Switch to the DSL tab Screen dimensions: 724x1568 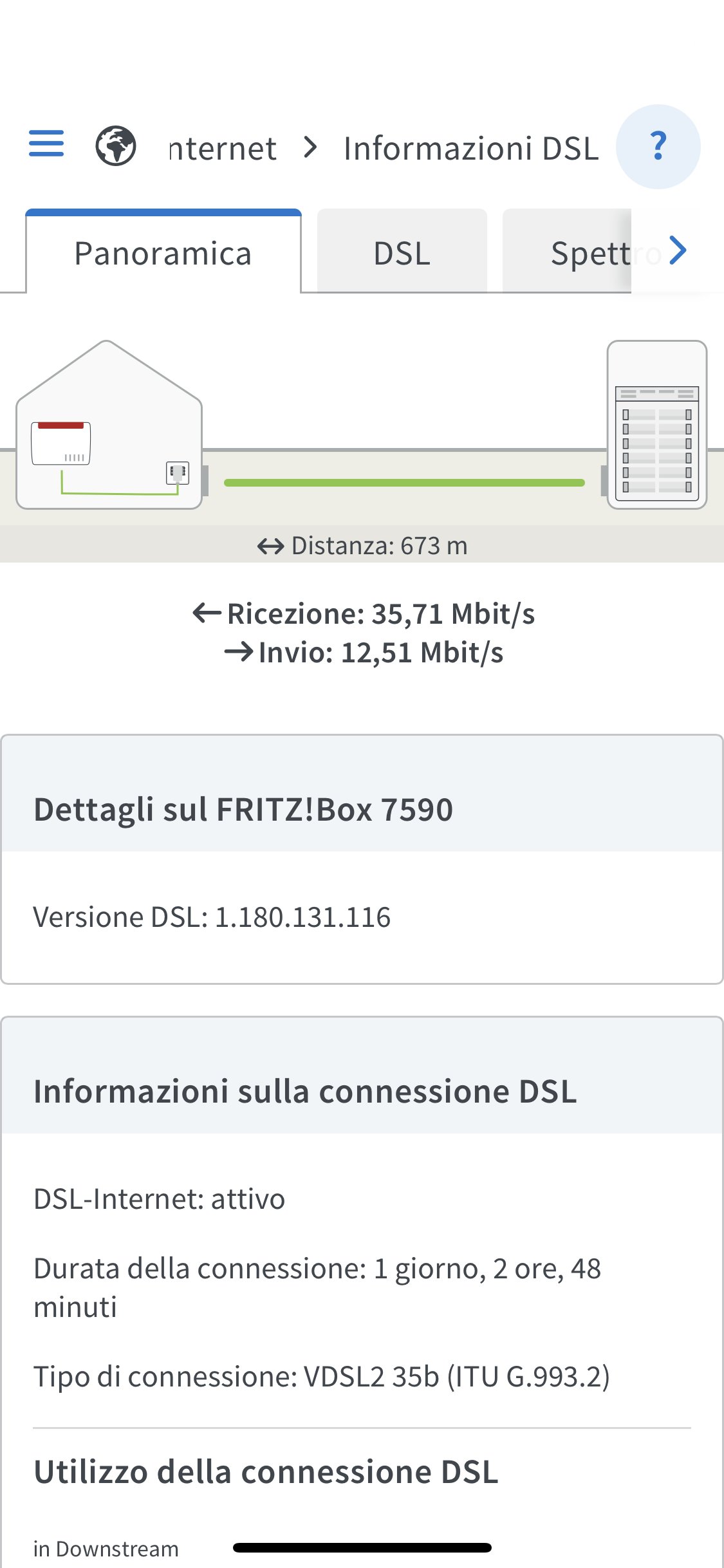[x=402, y=253]
